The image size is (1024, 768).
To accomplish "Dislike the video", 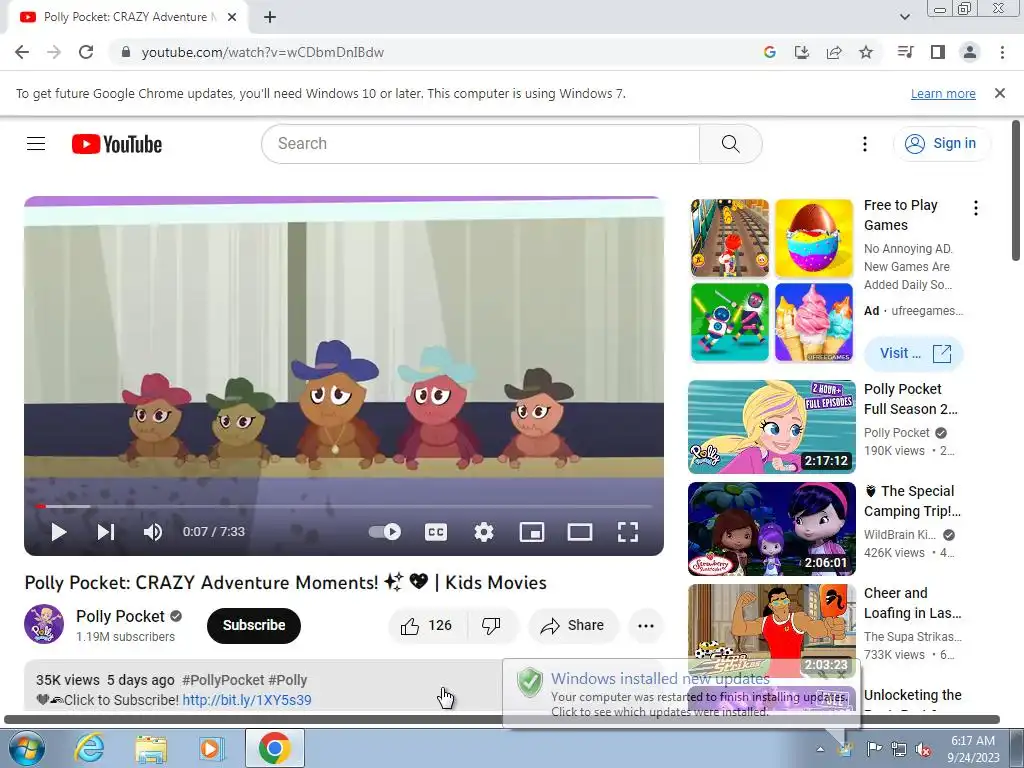I will (492, 626).
